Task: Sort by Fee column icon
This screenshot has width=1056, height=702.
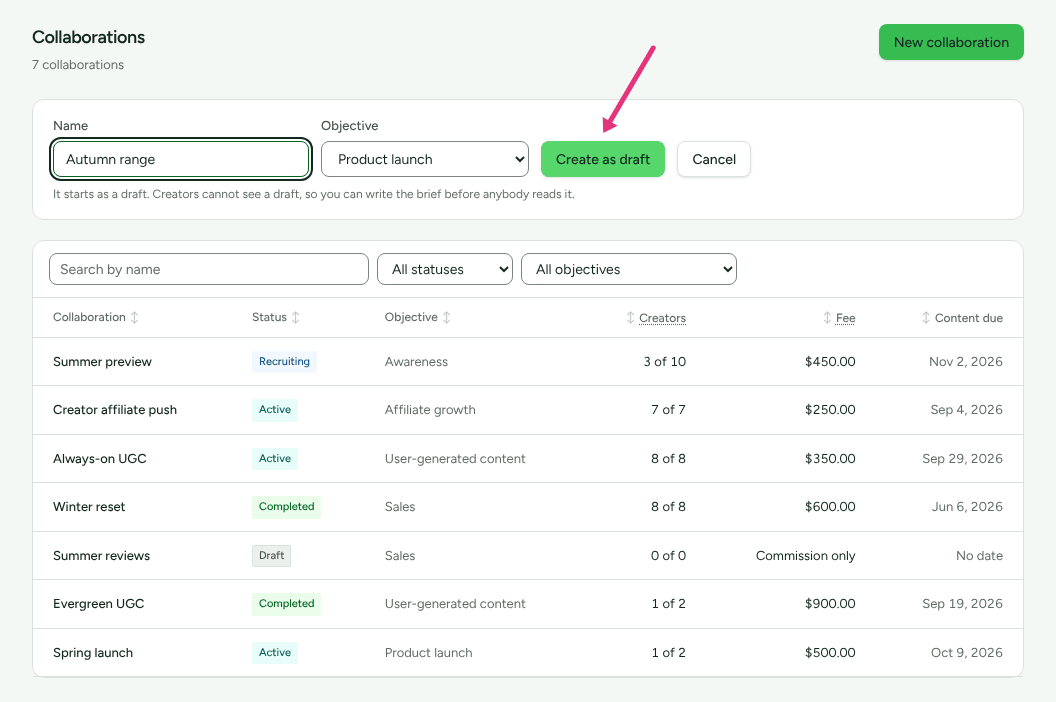Action: pyautogui.click(x=827, y=317)
